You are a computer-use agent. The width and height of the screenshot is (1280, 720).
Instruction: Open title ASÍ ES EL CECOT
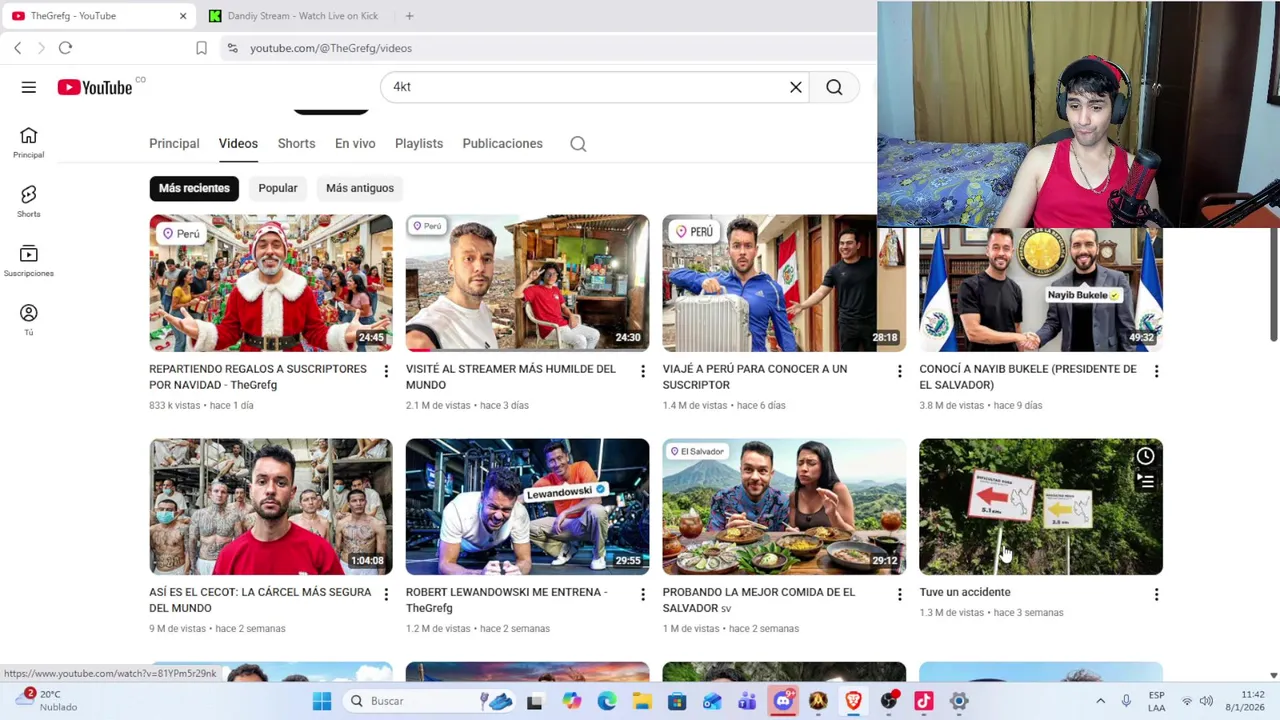[260, 600]
